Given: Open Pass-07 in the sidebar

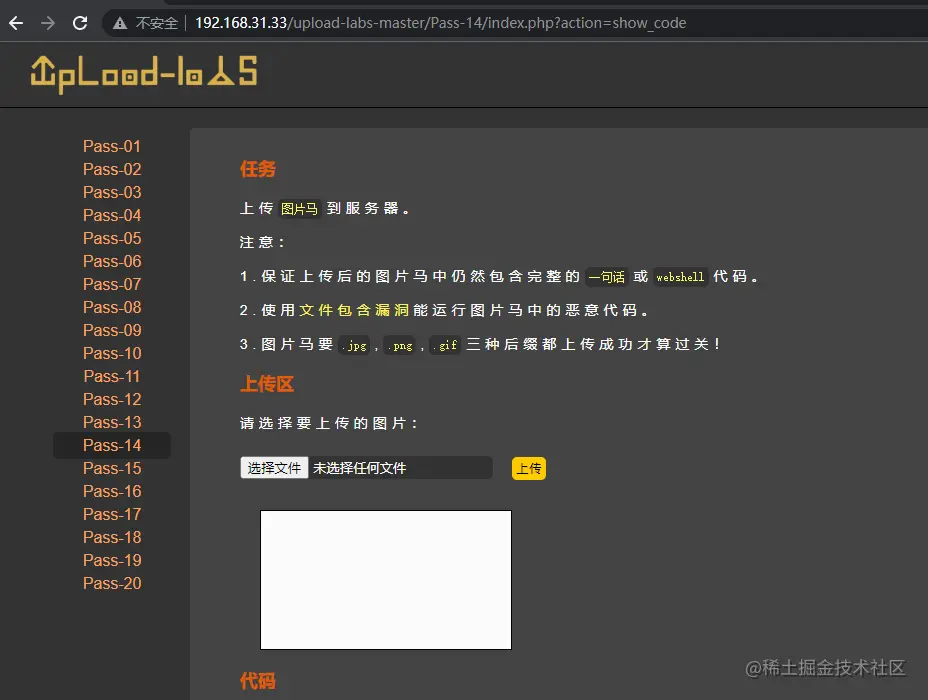Looking at the screenshot, I should pyautogui.click(x=112, y=285).
